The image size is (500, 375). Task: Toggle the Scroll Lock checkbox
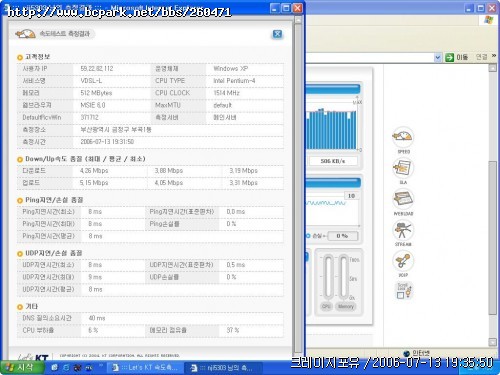click(400, 295)
